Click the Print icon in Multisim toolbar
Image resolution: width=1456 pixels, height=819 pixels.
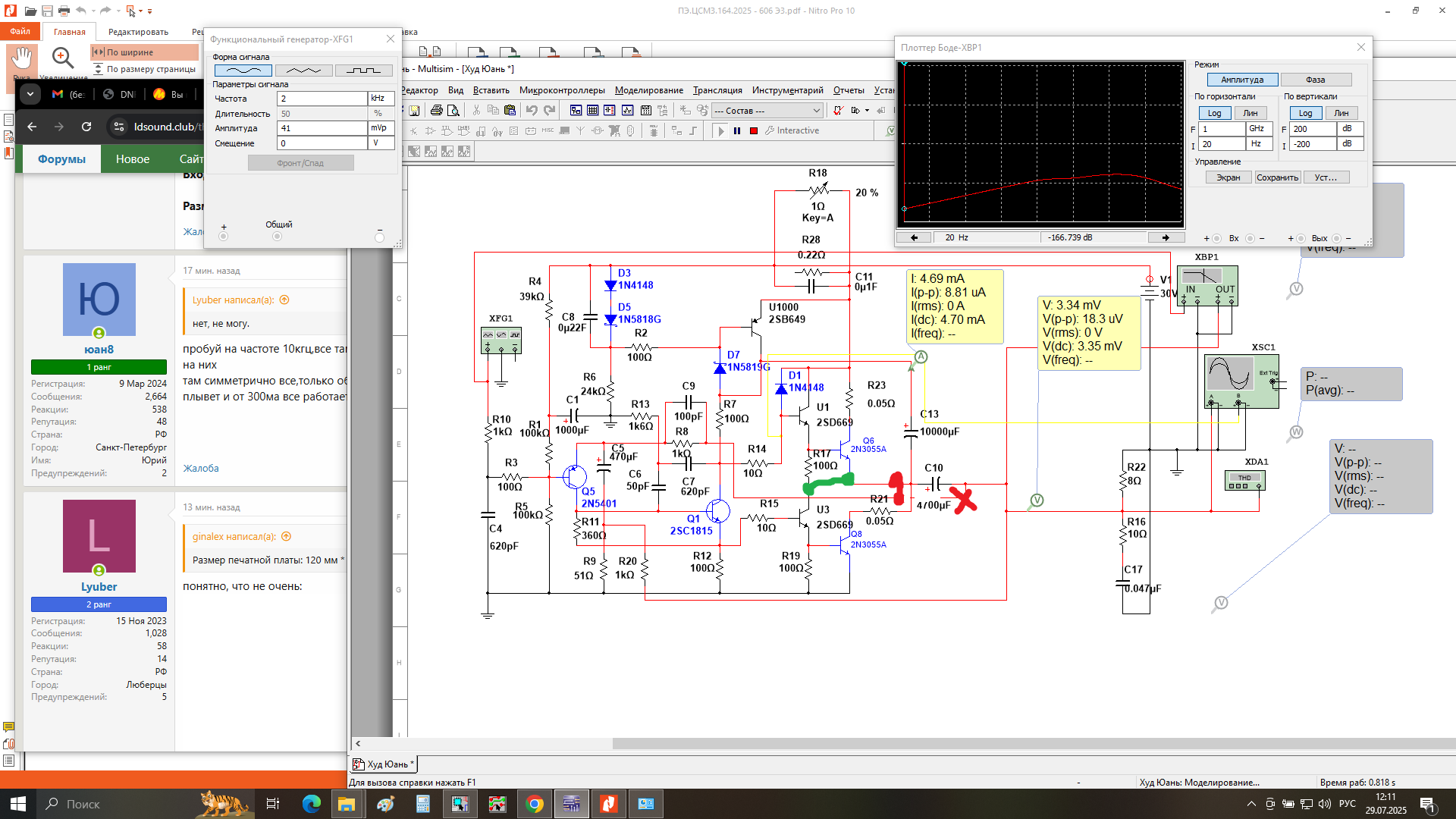tap(436, 111)
